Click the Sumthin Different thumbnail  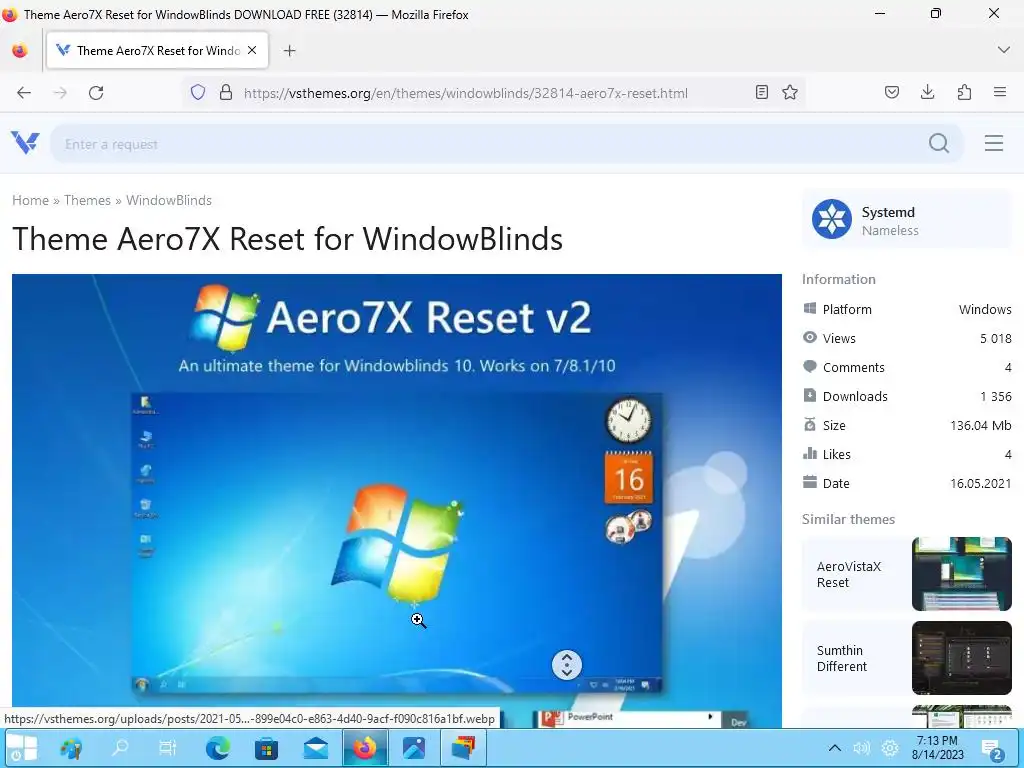coord(961,658)
